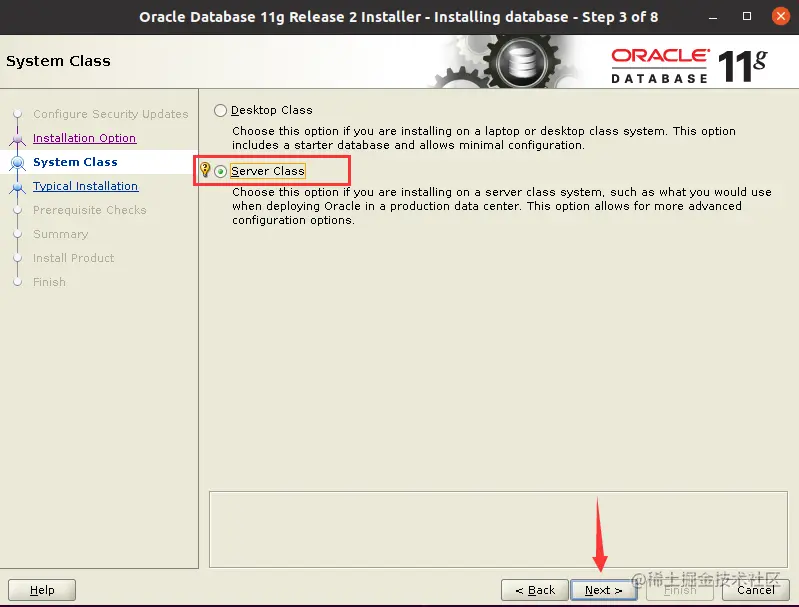
Task: Click the Prerequisite Checks step label
Action: (90, 210)
